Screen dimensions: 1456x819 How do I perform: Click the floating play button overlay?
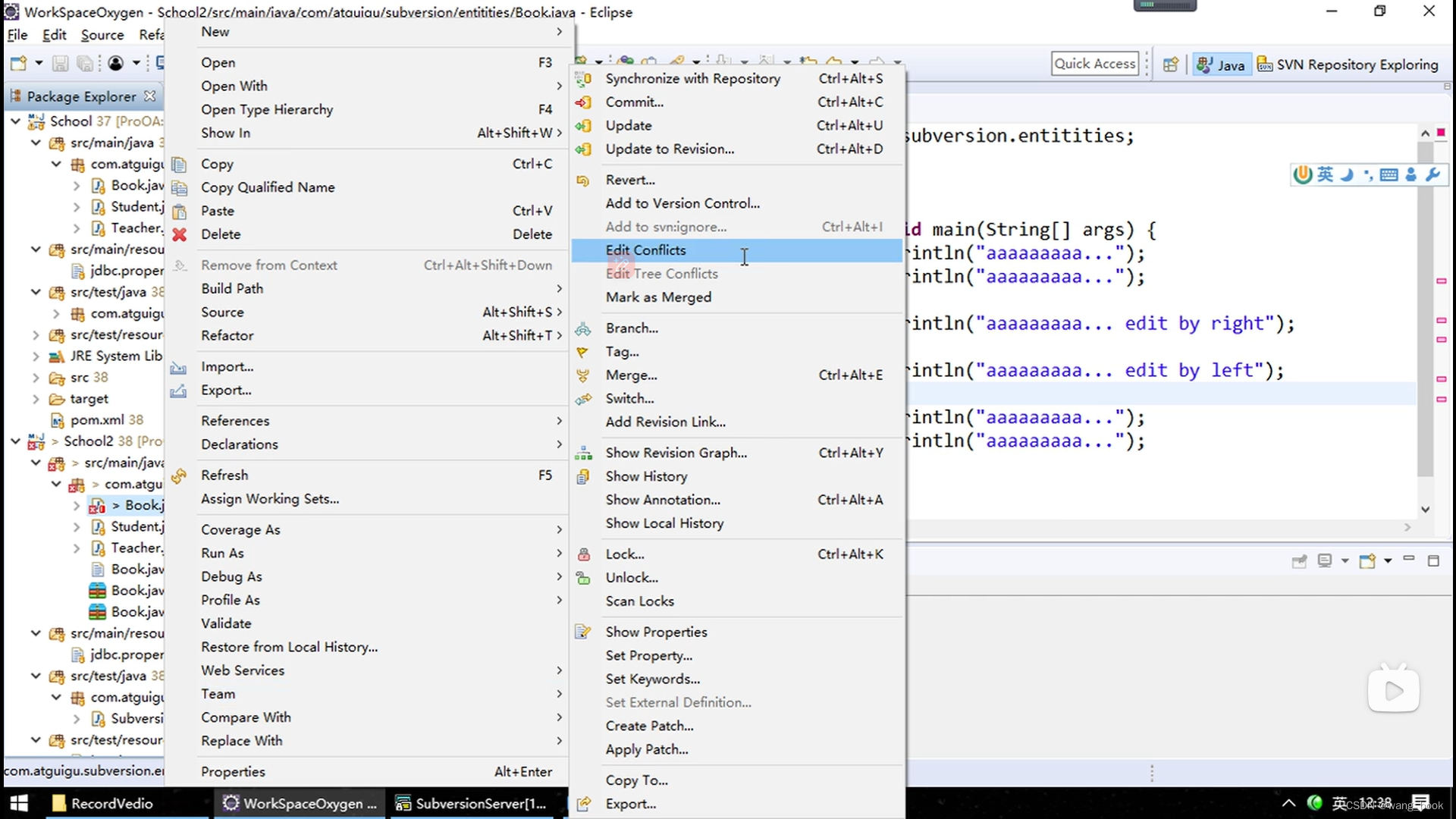pos(1393,689)
